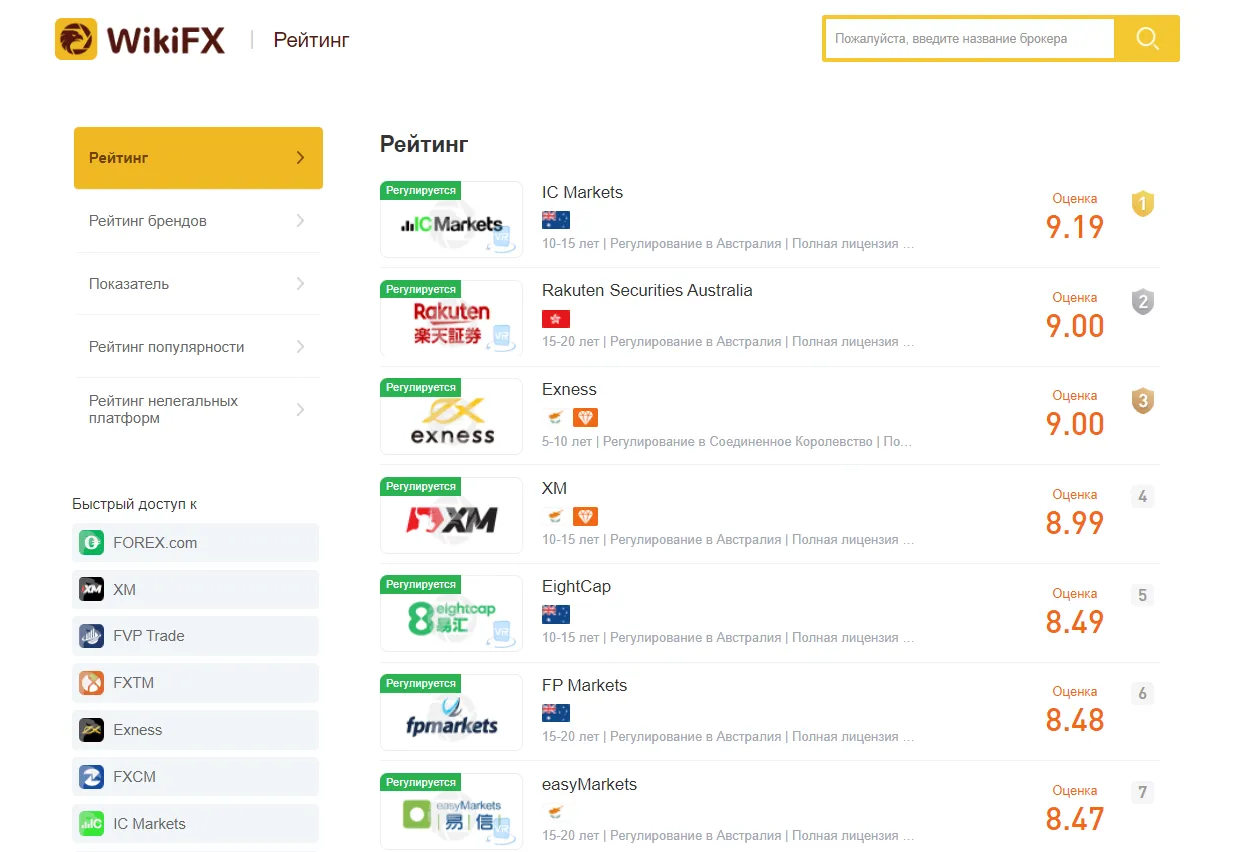Click the Hong Kong flag under Rakuten

[556, 319]
